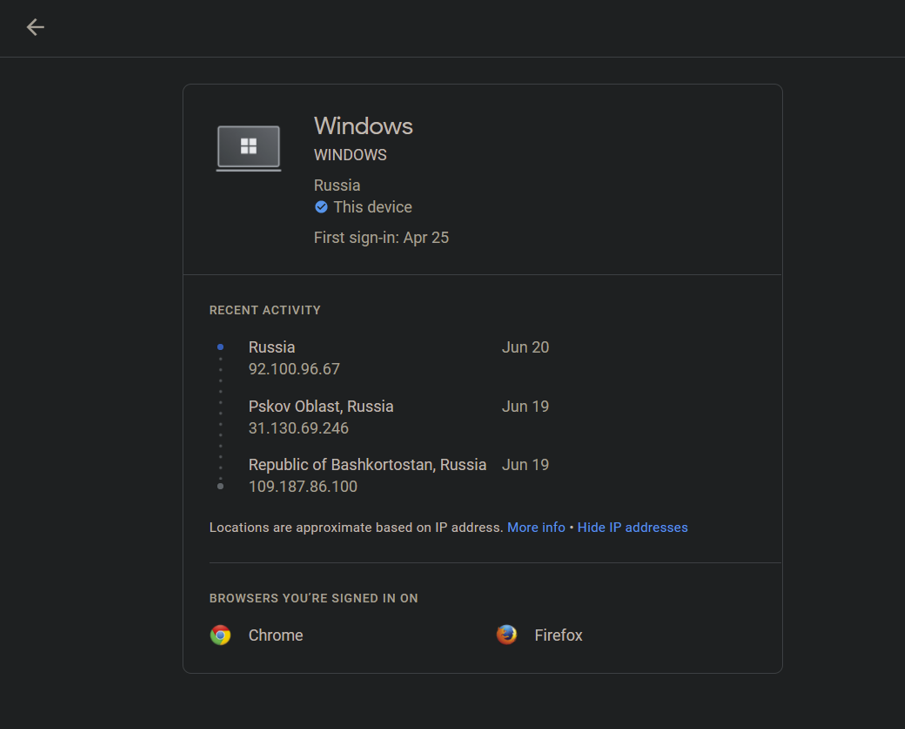The width and height of the screenshot is (905, 729).
Task: Click First sign-in: Apr 25 text
Action: [x=382, y=237]
